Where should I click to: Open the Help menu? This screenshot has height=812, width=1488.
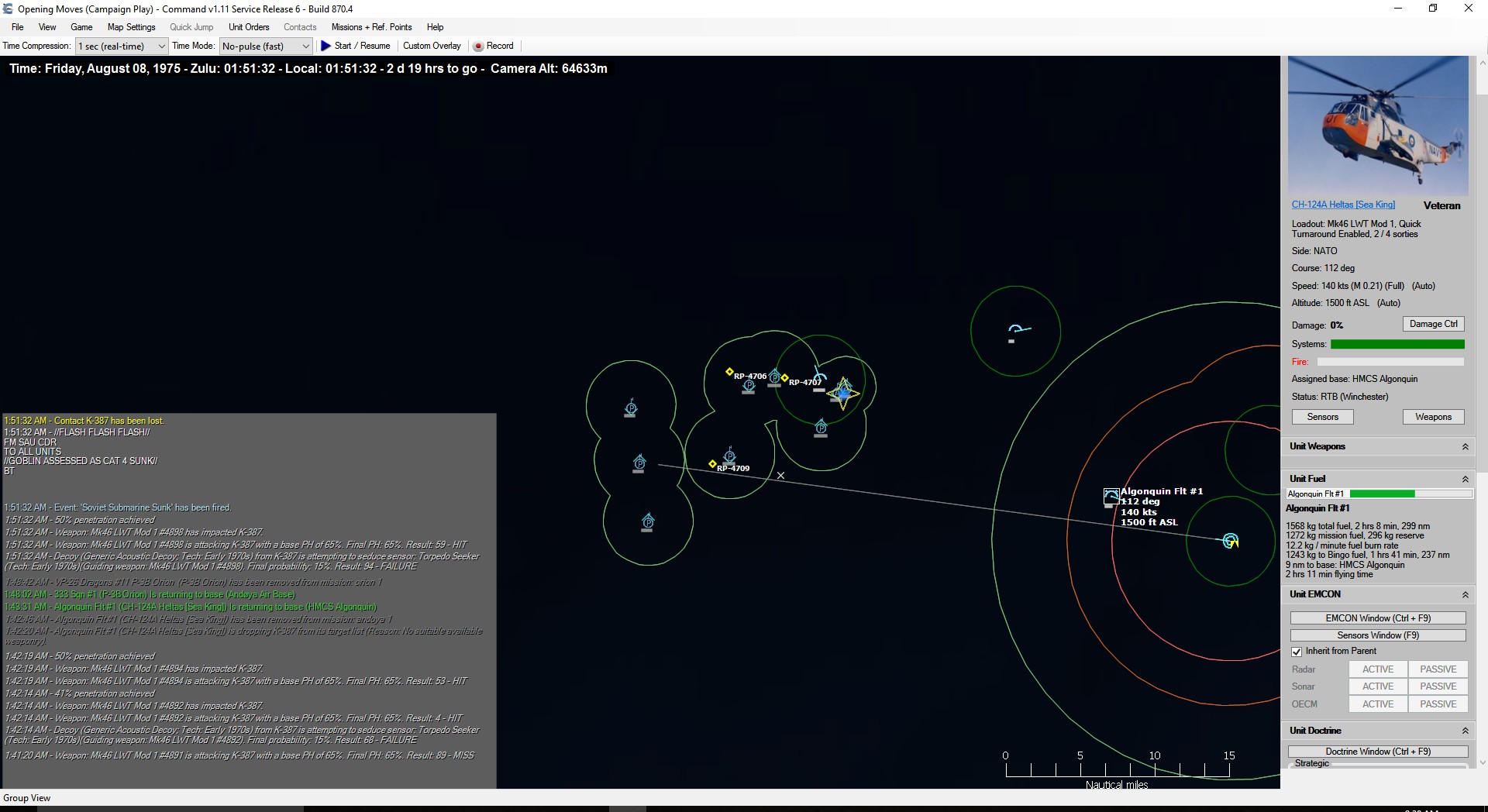point(435,27)
